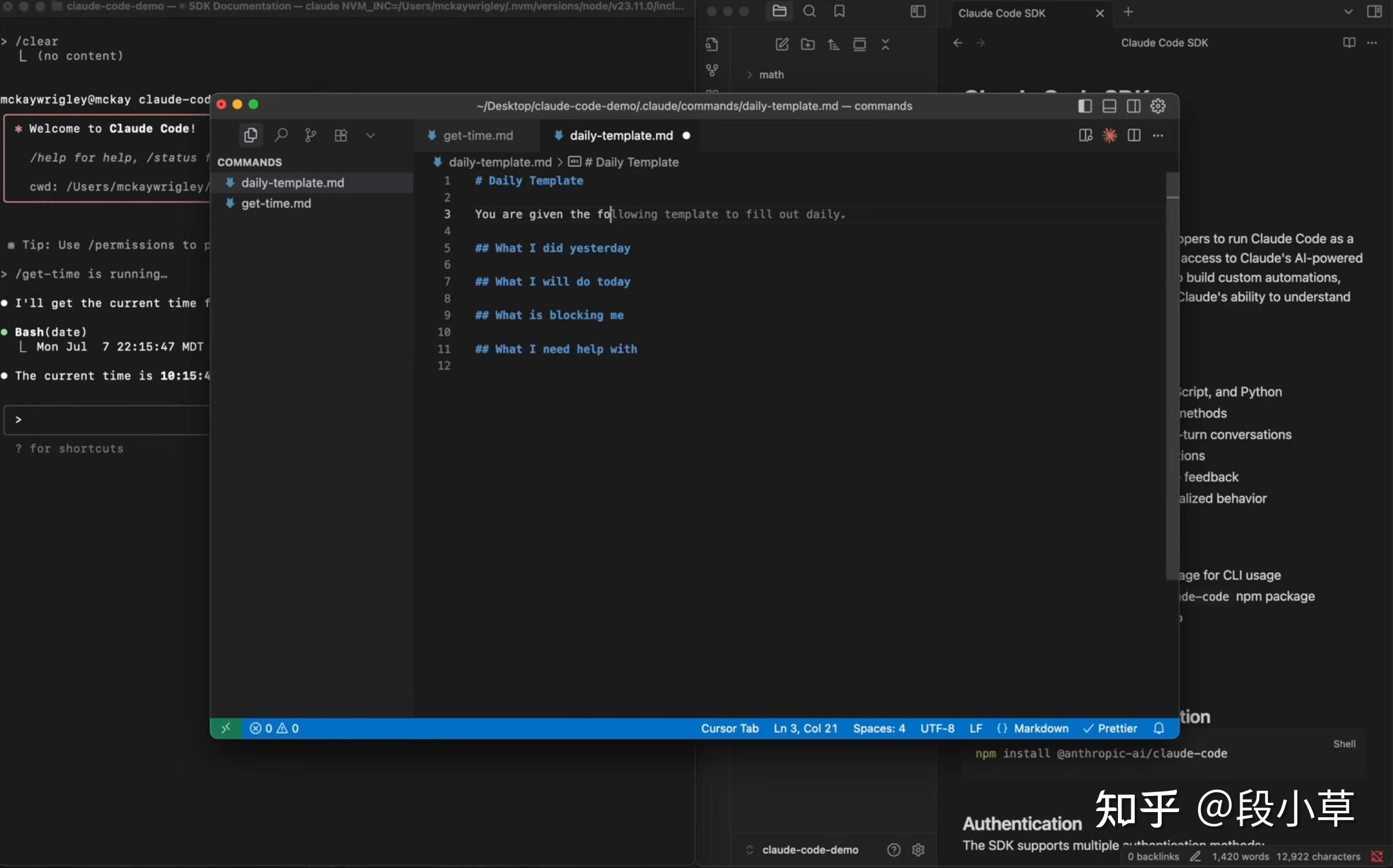Select the Claude Code SDK tab
The image size is (1393, 868).
coord(1002,13)
